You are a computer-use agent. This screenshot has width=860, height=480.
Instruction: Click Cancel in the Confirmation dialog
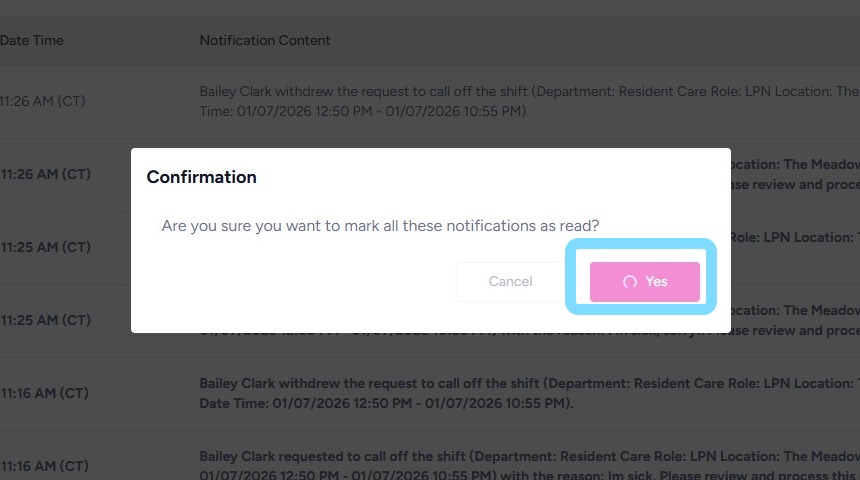tap(510, 281)
